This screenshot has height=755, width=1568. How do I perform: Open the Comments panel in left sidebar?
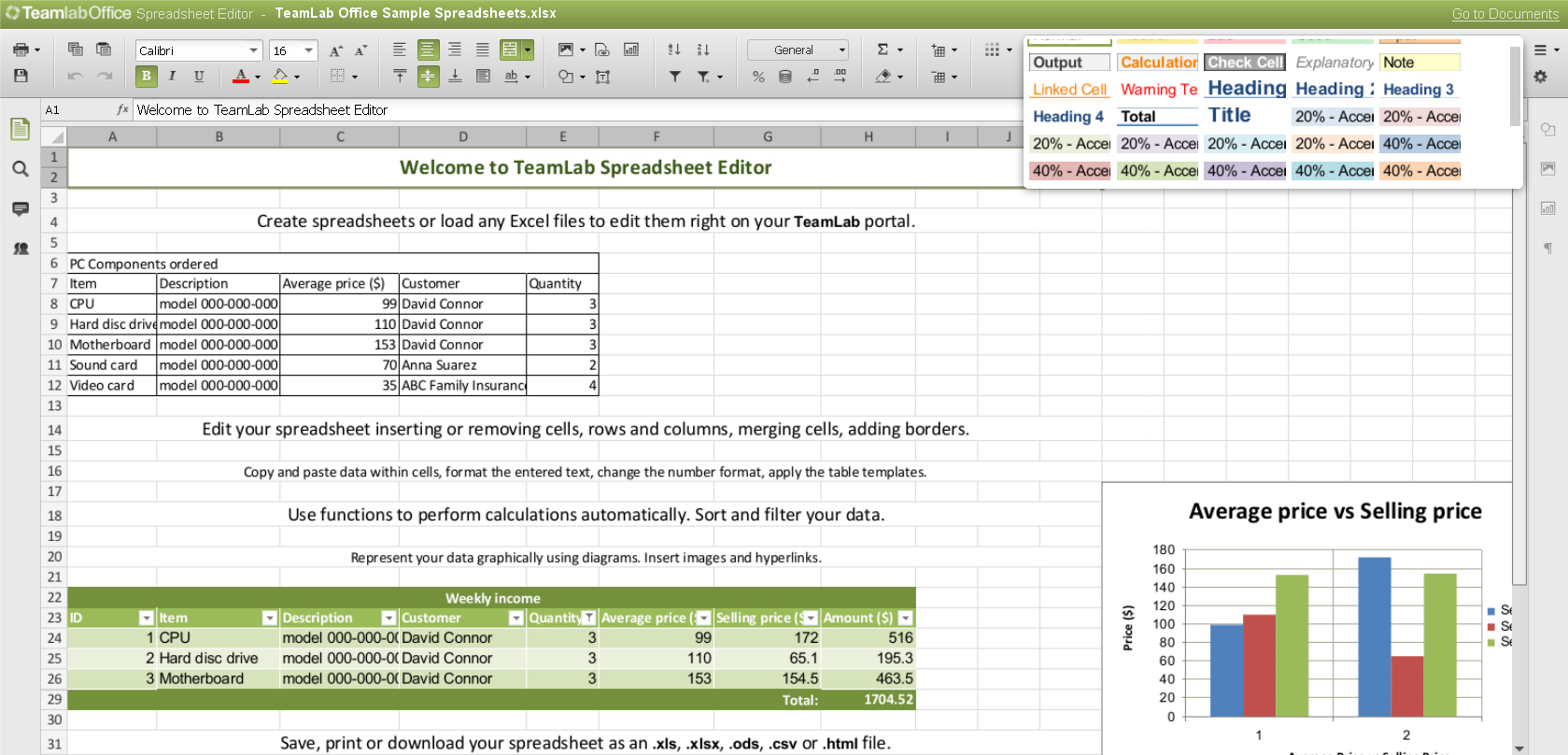[20, 208]
